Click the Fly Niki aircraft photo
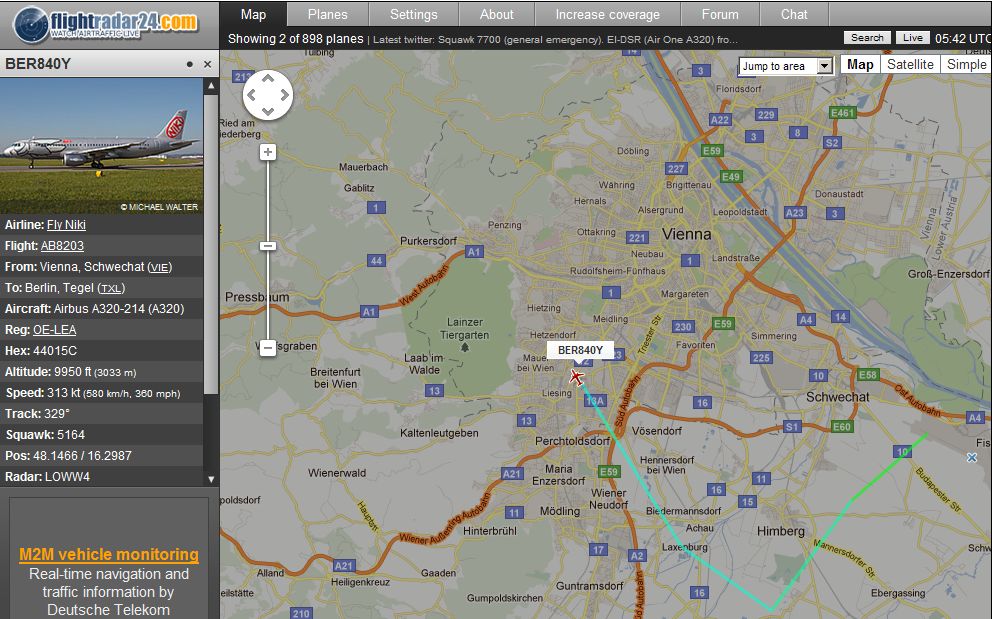Viewport: 992px width, 619px height. [x=101, y=146]
